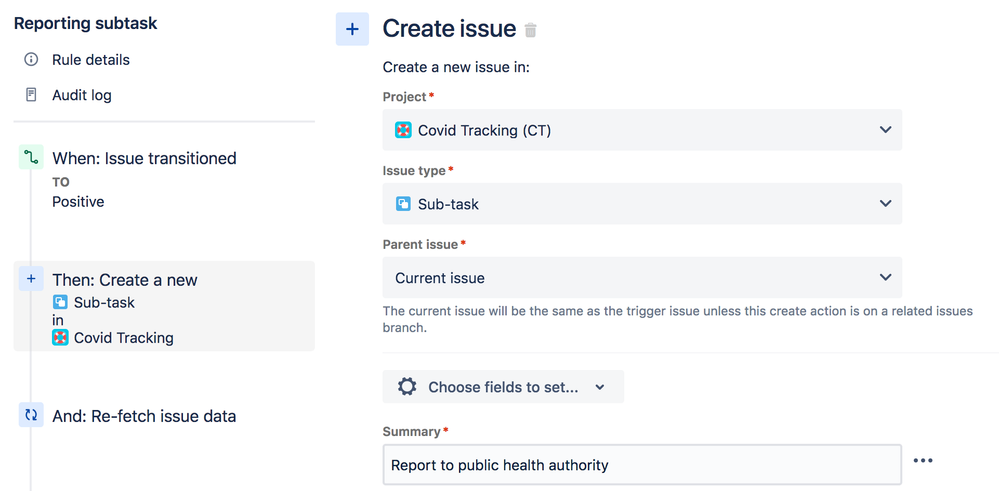Click the blue plus icon beside Create issue heading

point(352,30)
